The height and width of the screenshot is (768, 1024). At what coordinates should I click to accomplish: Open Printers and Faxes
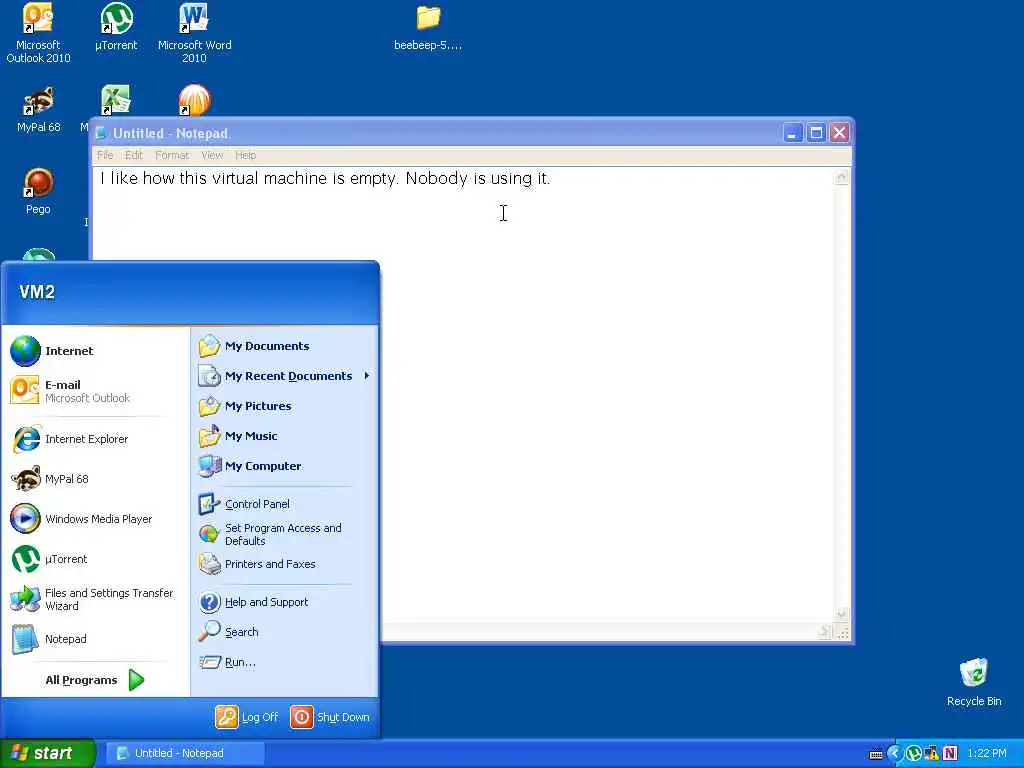(x=285, y=564)
